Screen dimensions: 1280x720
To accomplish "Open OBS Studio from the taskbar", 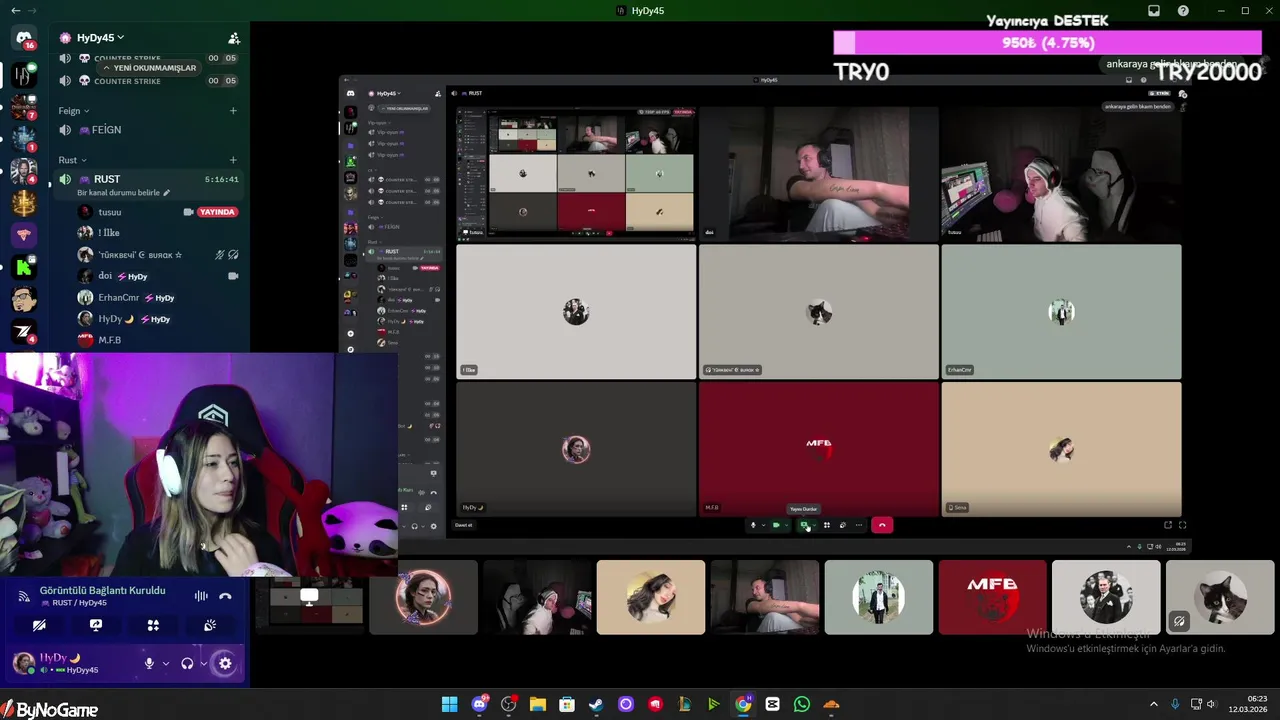I will point(509,705).
